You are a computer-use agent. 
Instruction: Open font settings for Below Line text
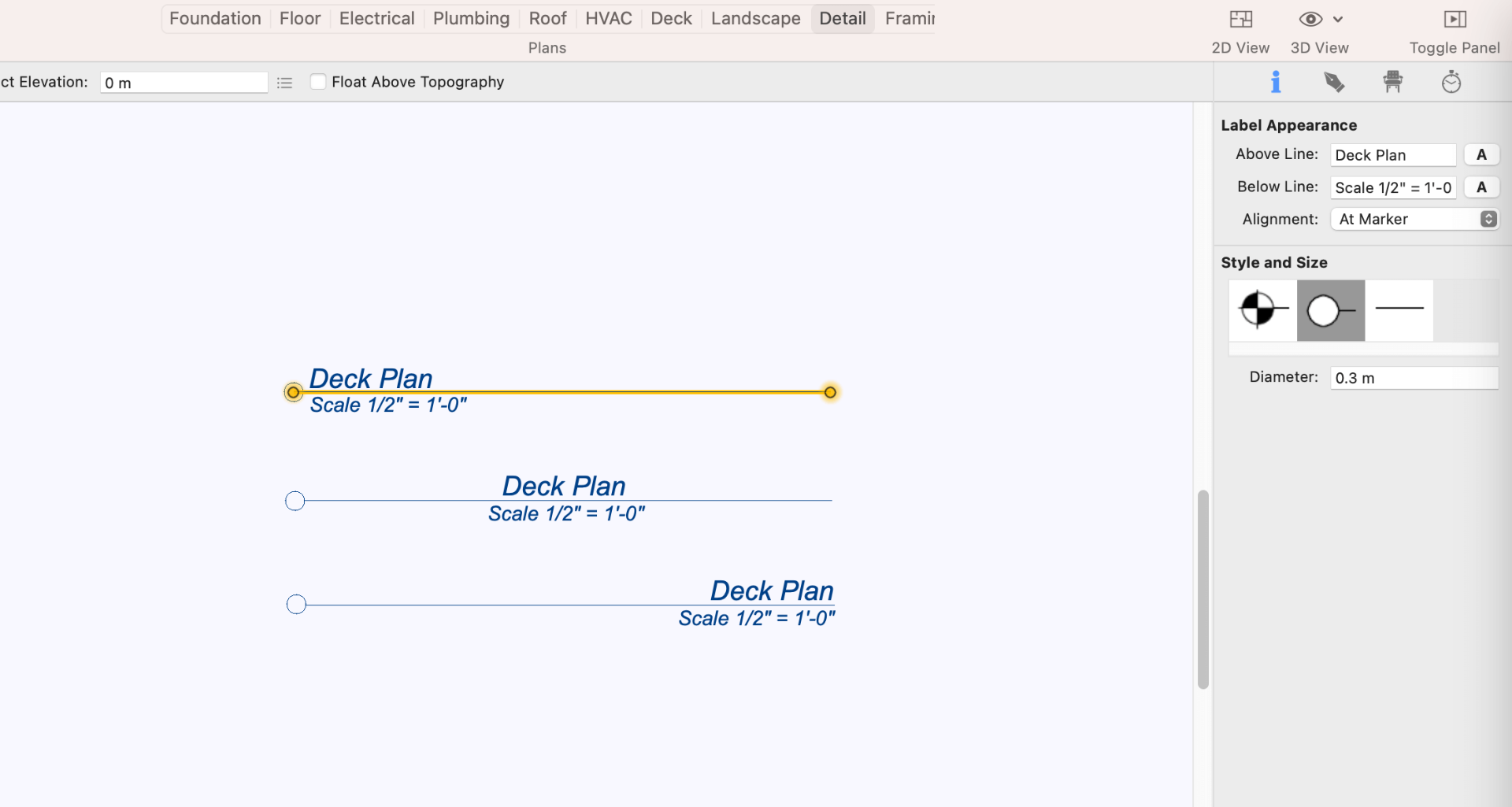pyautogui.click(x=1481, y=187)
